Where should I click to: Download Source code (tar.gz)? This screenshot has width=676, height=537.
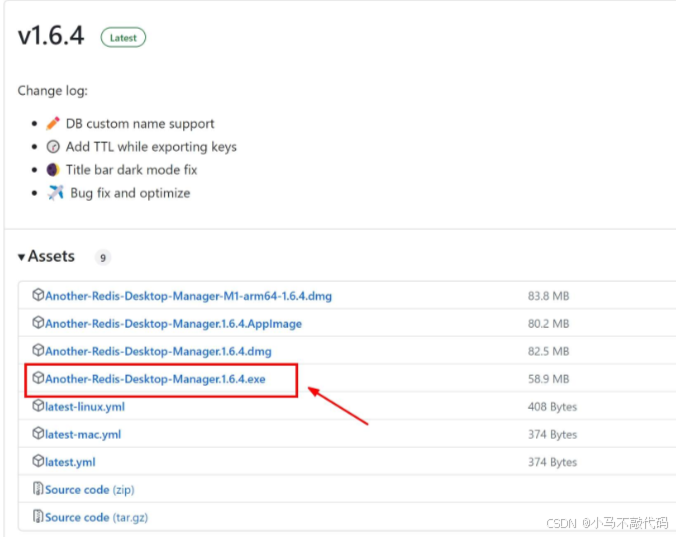point(97,517)
